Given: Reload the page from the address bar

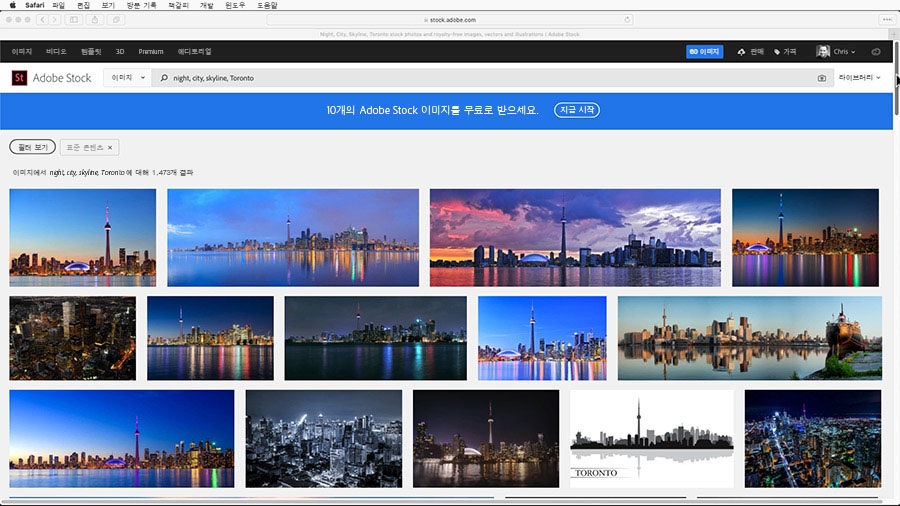Looking at the screenshot, I should click(x=627, y=20).
